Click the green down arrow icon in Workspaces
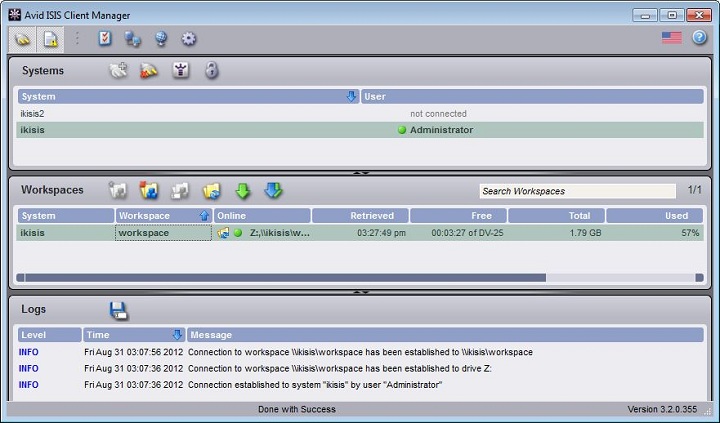Screen dimensions: 720x423 click(242, 191)
